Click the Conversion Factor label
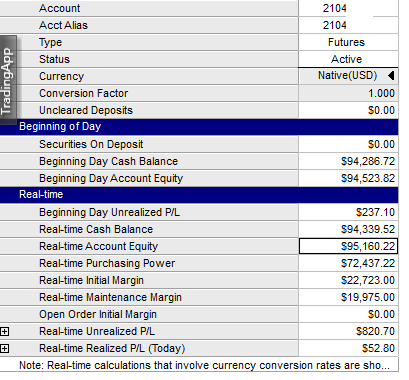409x380 pixels. pos(83,93)
